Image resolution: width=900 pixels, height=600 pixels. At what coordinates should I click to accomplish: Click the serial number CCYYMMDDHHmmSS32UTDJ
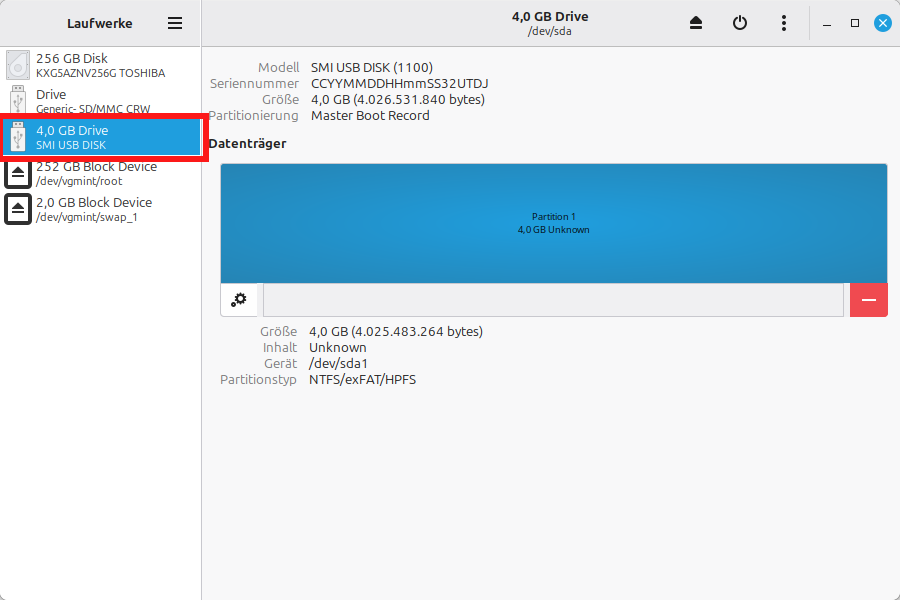pos(399,83)
